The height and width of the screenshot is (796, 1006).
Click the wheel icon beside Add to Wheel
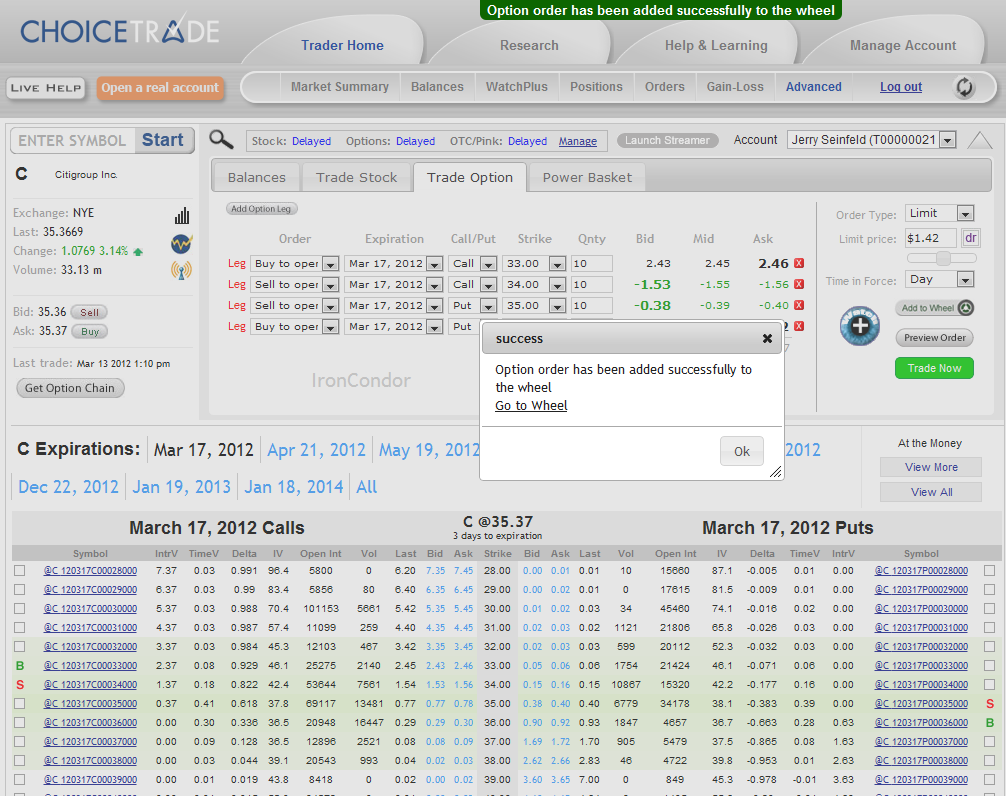pyautogui.click(x=966, y=308)
